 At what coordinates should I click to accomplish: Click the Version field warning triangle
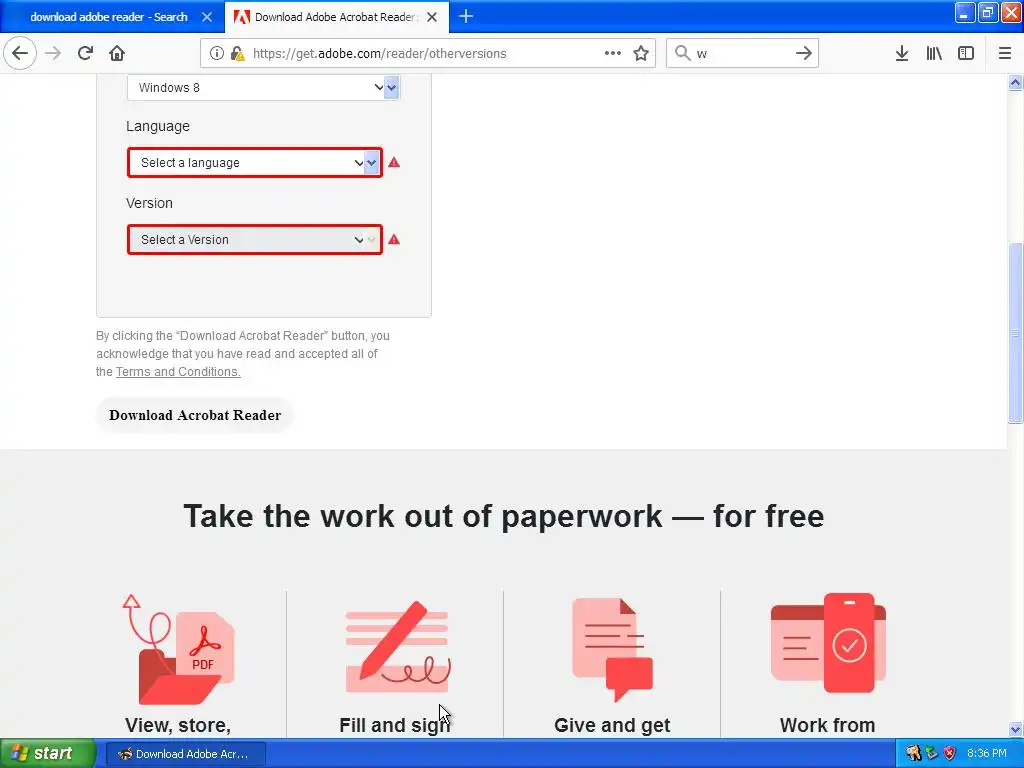click(394, 240)
